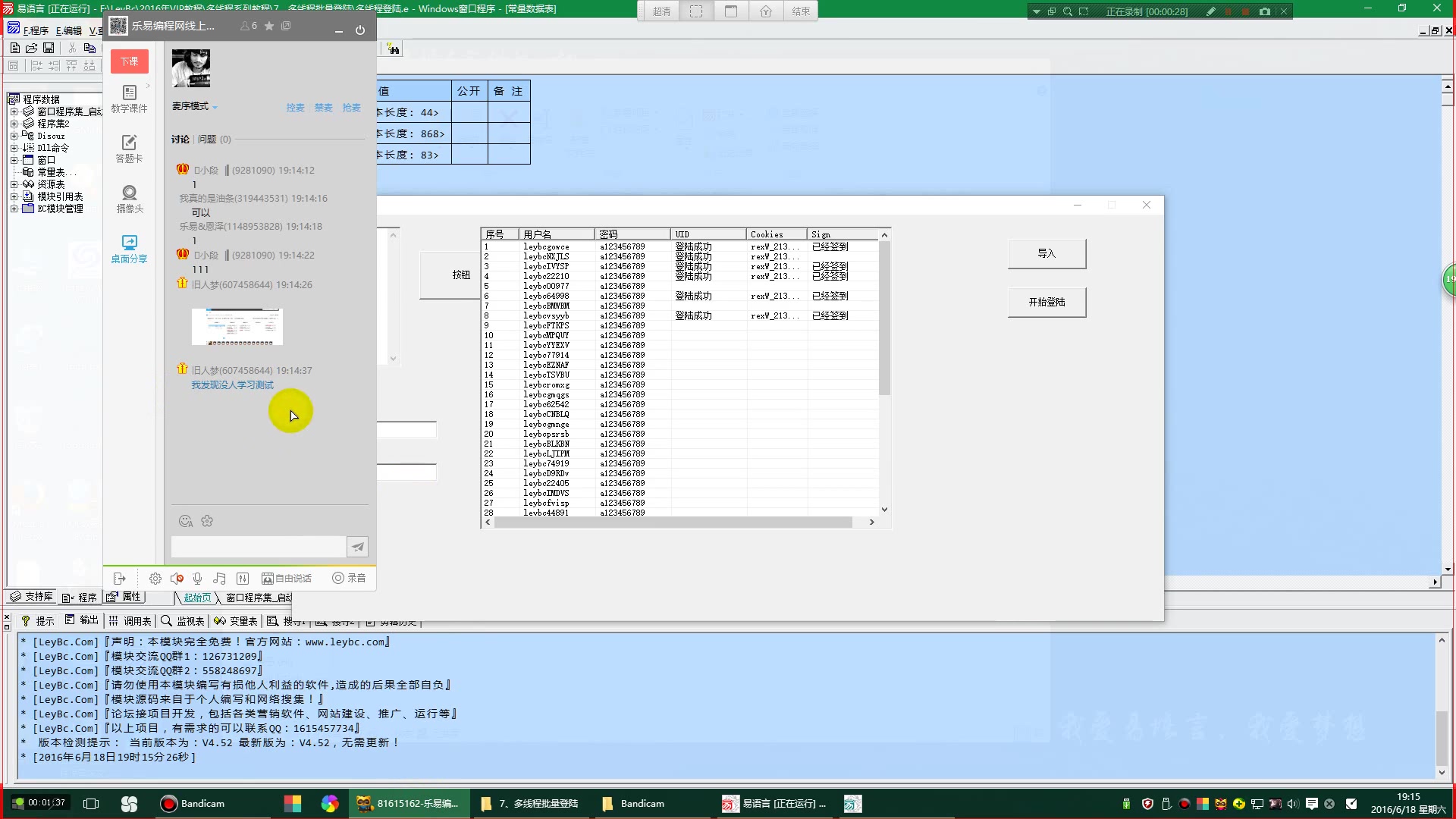Start 桌面分享 desktop sharing
The image size is (1456, 819).
click(x=129, y=249)
